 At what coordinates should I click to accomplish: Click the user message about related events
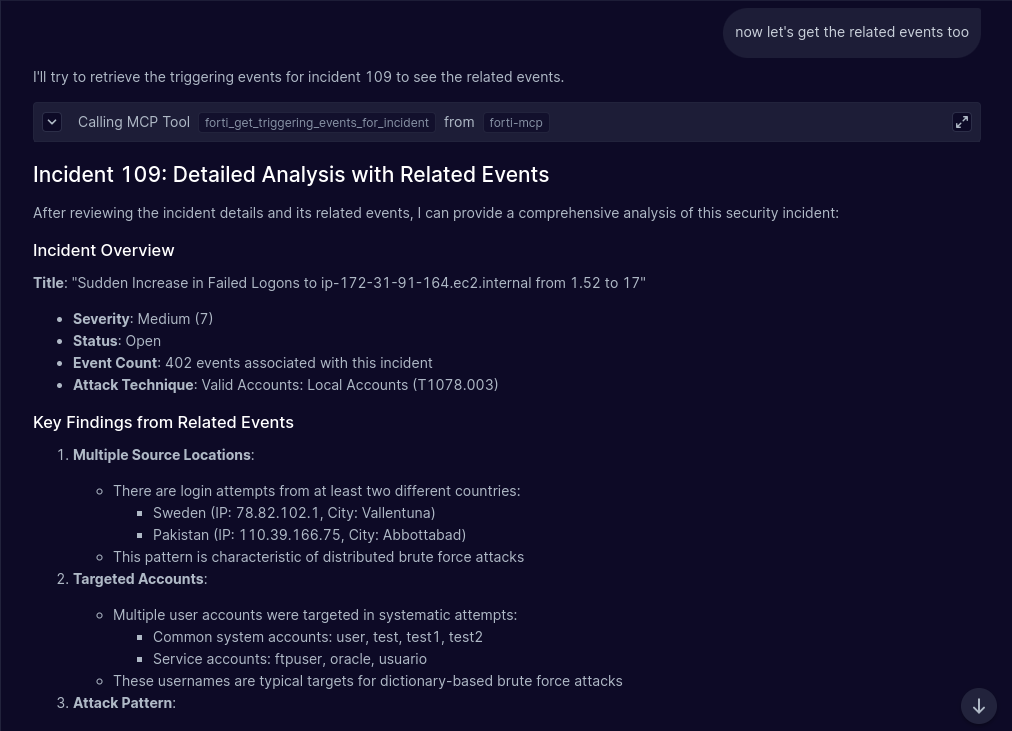(x=851, y=32)
